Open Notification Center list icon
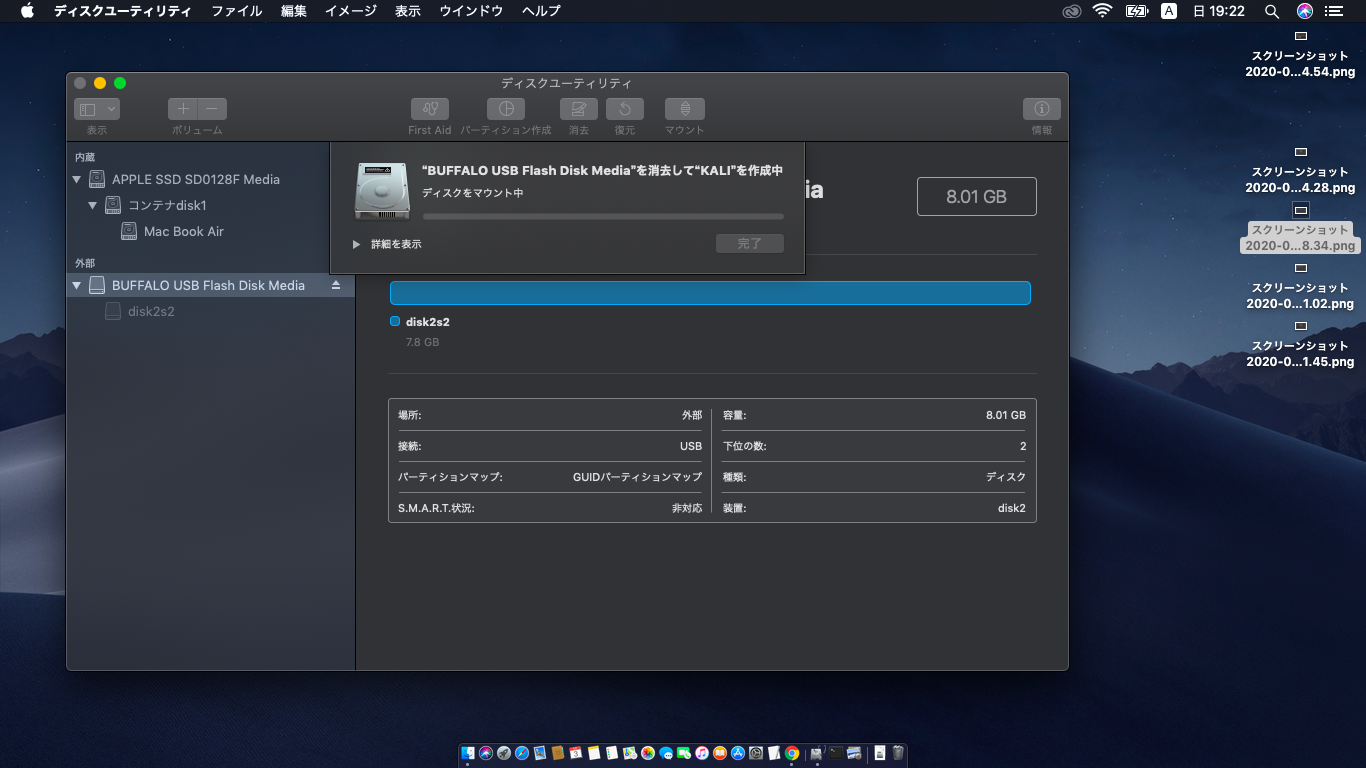 (1334, 11)
